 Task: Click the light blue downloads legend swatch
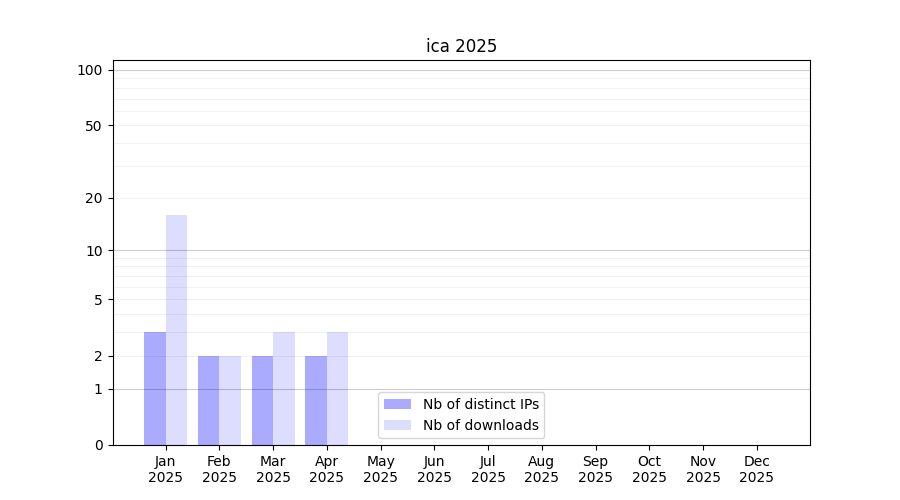(397, 425)
